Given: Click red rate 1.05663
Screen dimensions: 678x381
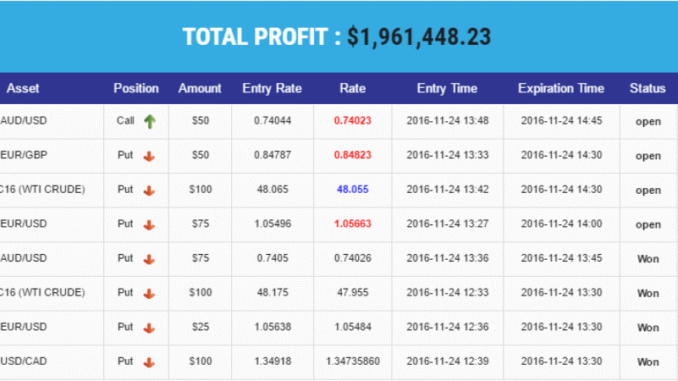Looking at the screenshot, I should [353, 224].
